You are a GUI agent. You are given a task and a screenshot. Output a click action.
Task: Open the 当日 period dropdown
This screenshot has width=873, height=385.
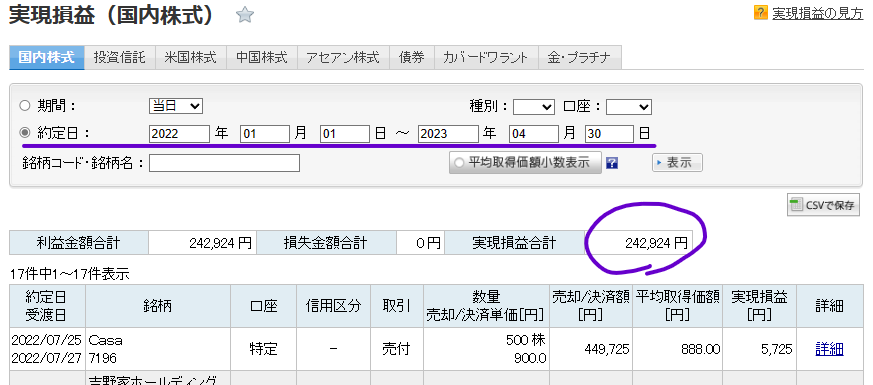click(176, 106)
